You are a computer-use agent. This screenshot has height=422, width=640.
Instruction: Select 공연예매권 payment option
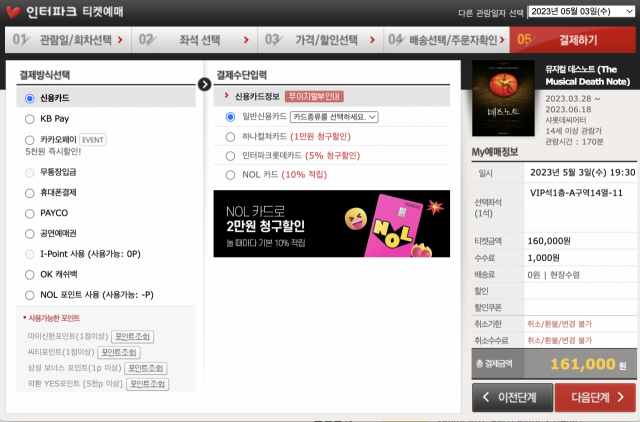click(29, 234)
